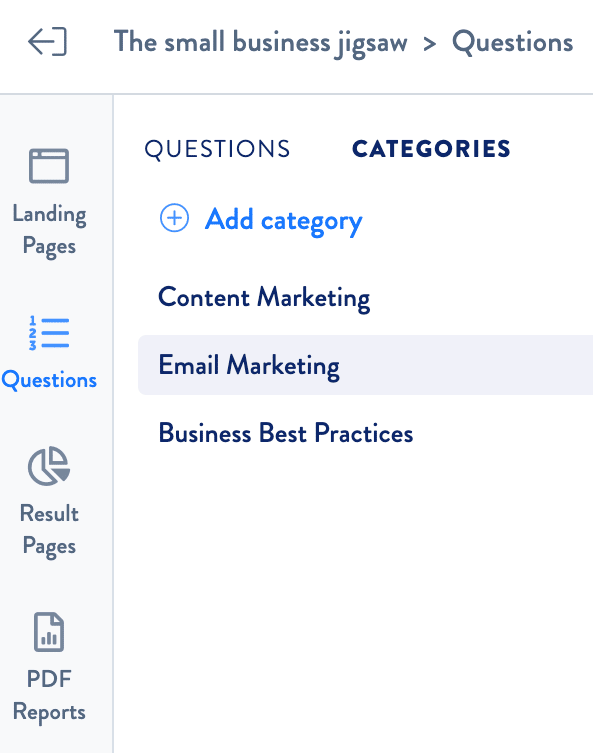Open the PDF Reports document chart icon
This screenshot has height=753, width=593.
point(49,632)
